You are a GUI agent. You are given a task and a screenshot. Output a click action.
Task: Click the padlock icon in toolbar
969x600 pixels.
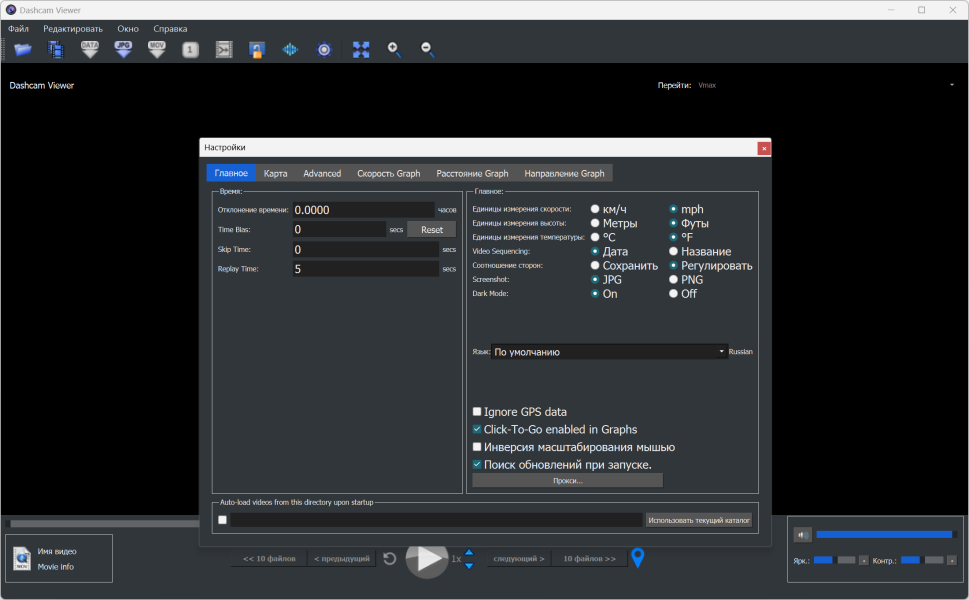click(x=257, y=49)
